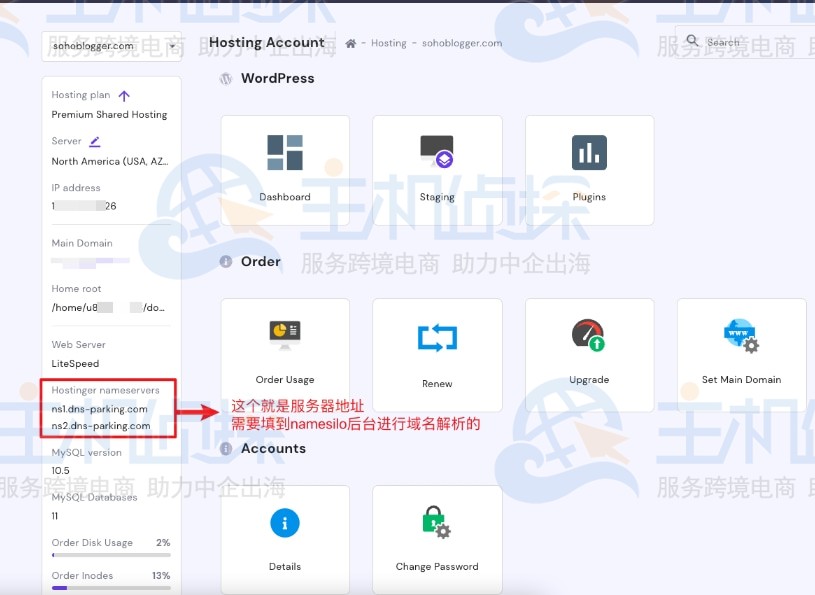Click the Order Disk Usage 2% value
This screenshot has height=595, width=815.
click(x=163, y=543)
